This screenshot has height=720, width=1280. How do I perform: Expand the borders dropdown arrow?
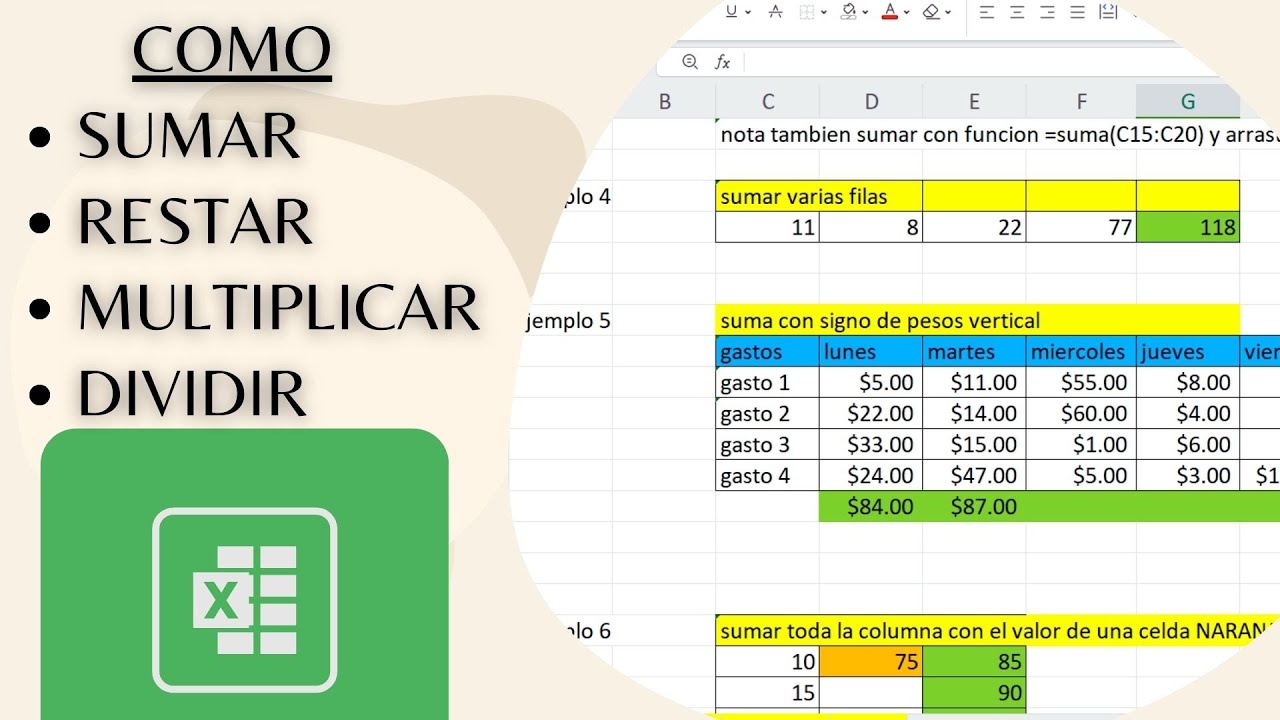pyautogui.click(x=824, y=12)
